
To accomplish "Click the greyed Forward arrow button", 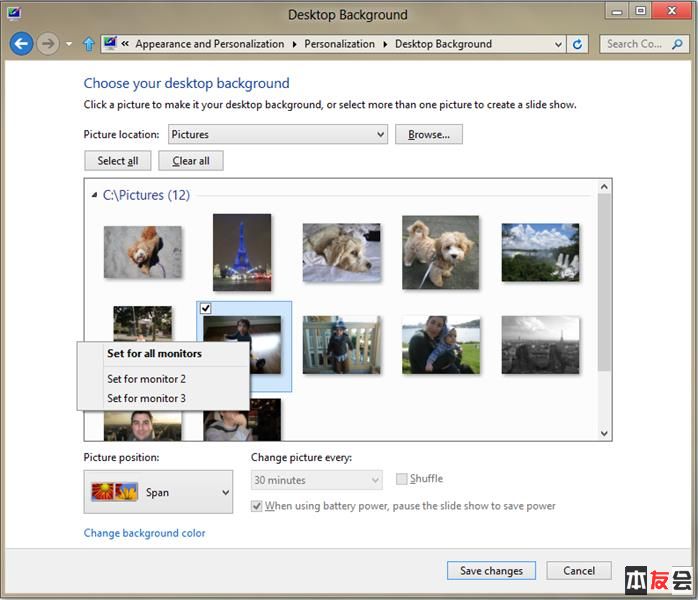I will pos(48,44).
